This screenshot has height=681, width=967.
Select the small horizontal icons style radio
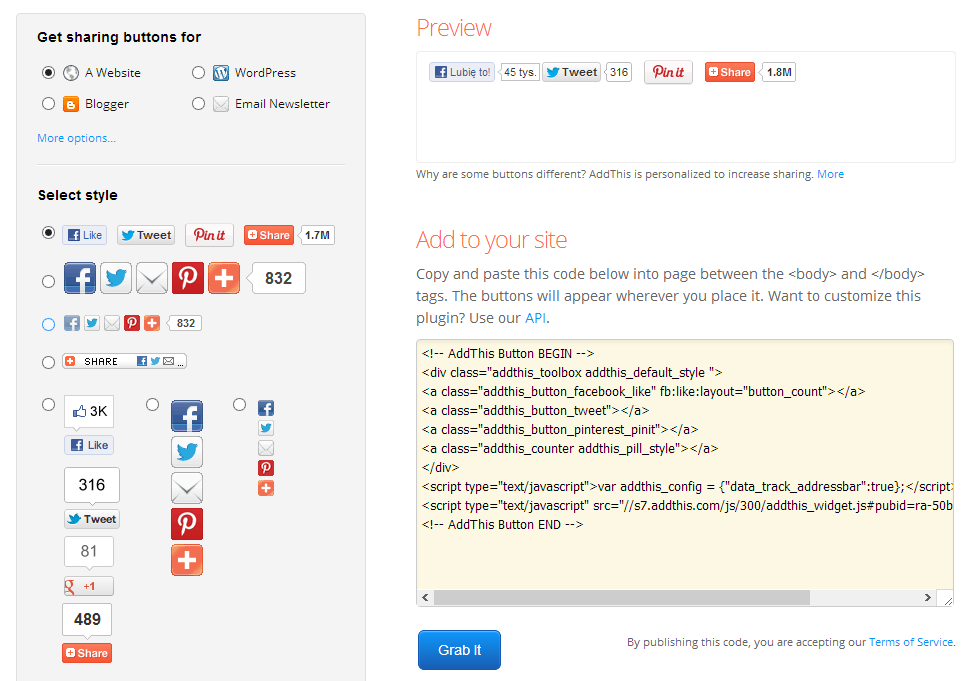pos(48,324)
